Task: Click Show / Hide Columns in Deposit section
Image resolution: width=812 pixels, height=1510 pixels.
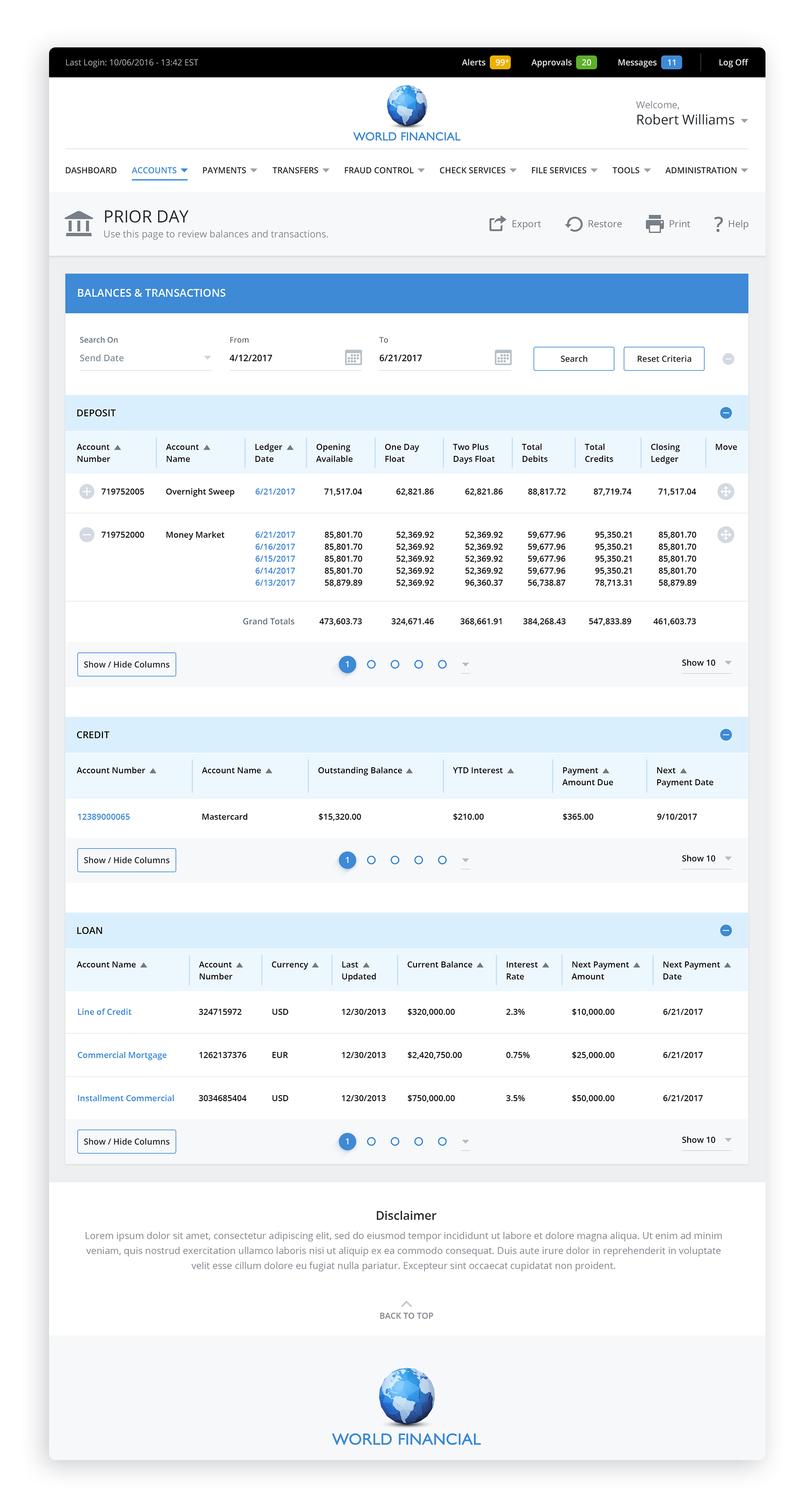Action: point(126,664)
